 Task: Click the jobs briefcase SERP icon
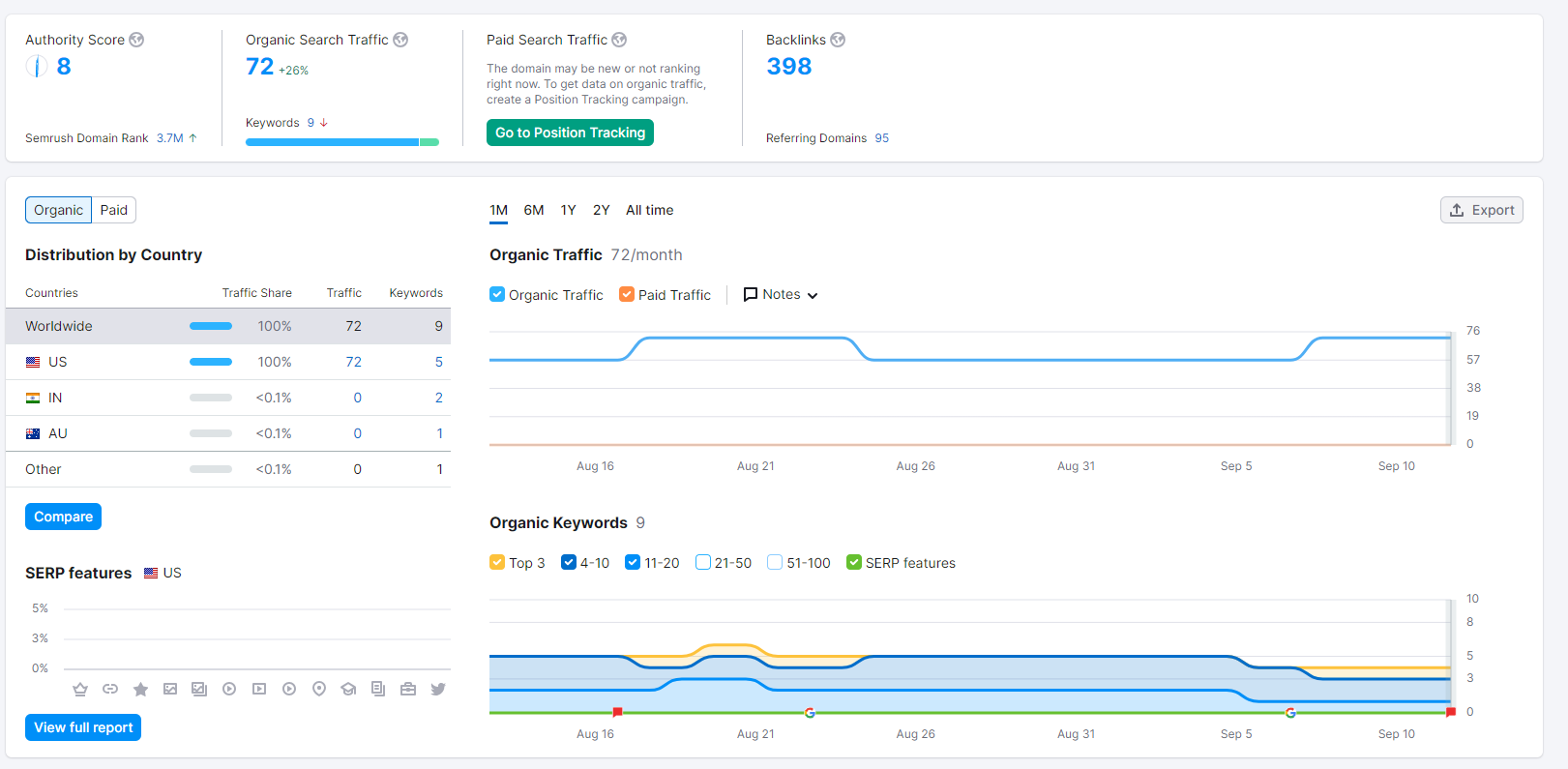(x=408, y=689)
